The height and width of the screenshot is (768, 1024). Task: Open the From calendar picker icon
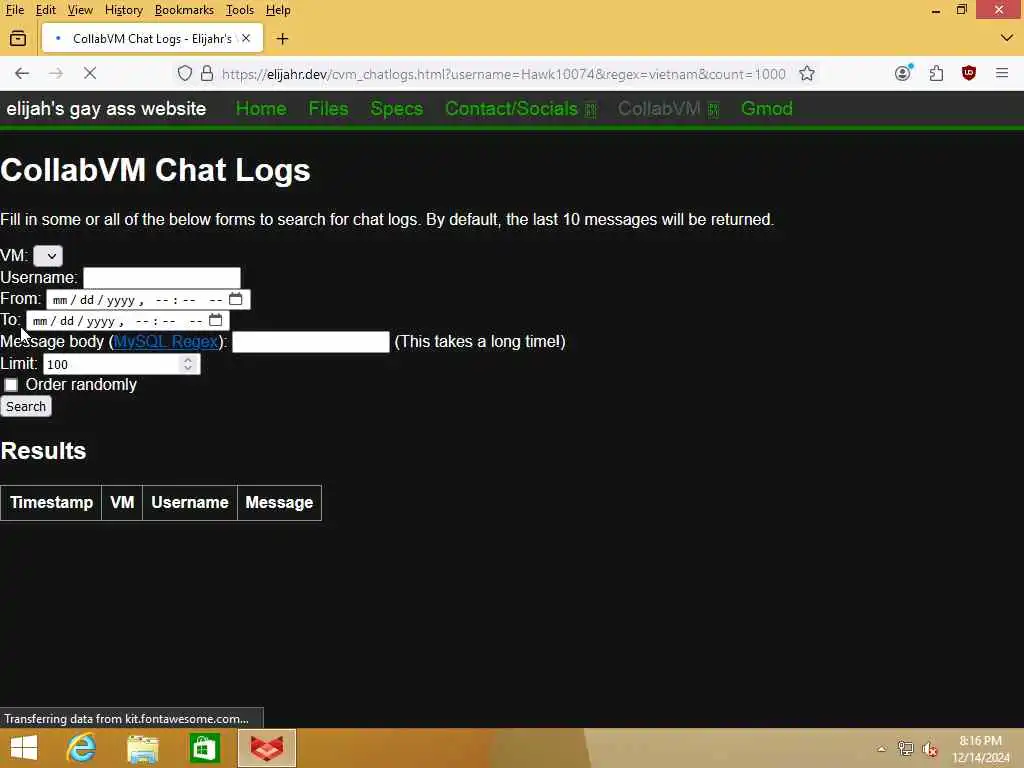(x=236, y=299)
